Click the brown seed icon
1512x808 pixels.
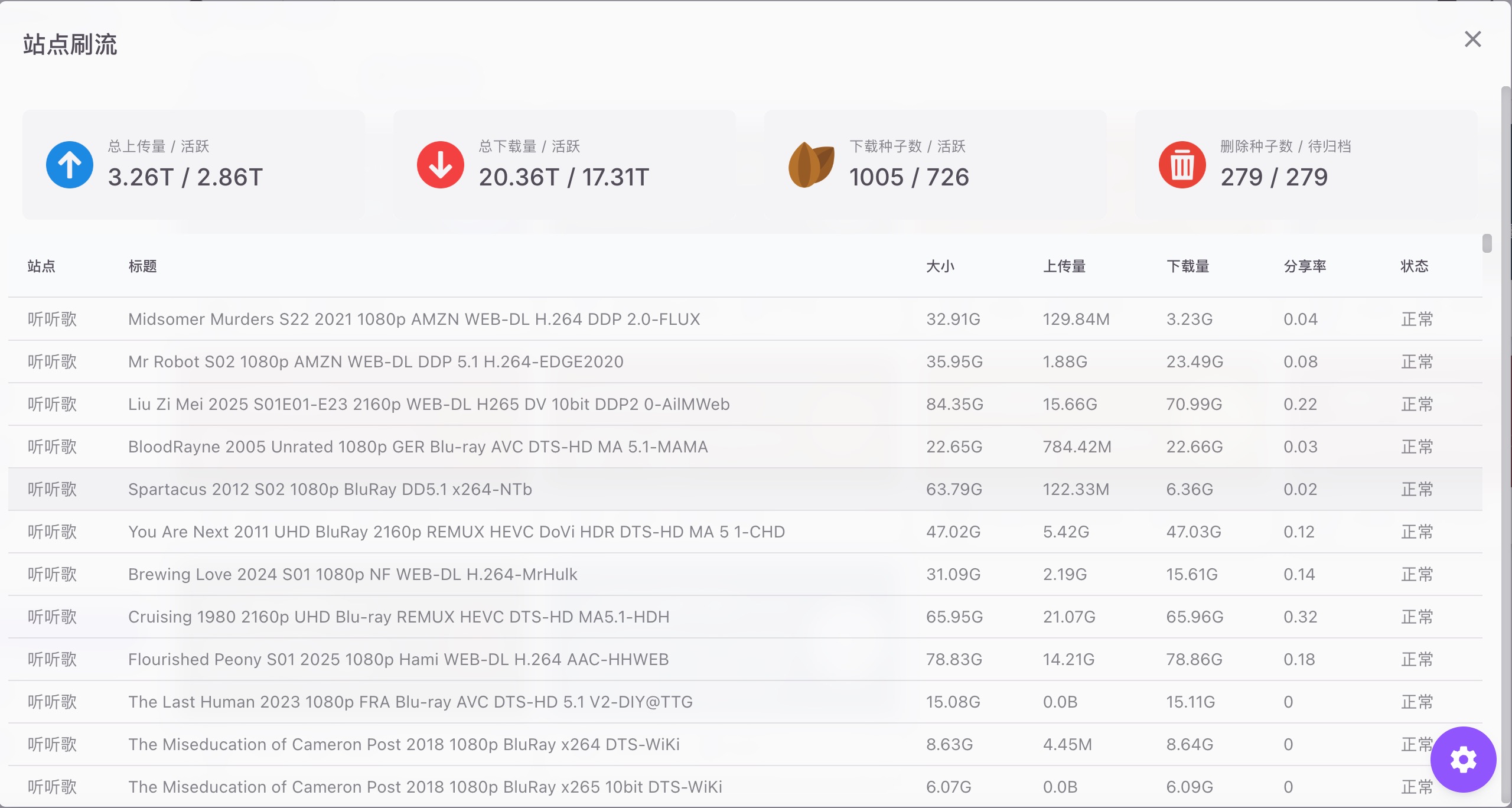click(812, 165)
